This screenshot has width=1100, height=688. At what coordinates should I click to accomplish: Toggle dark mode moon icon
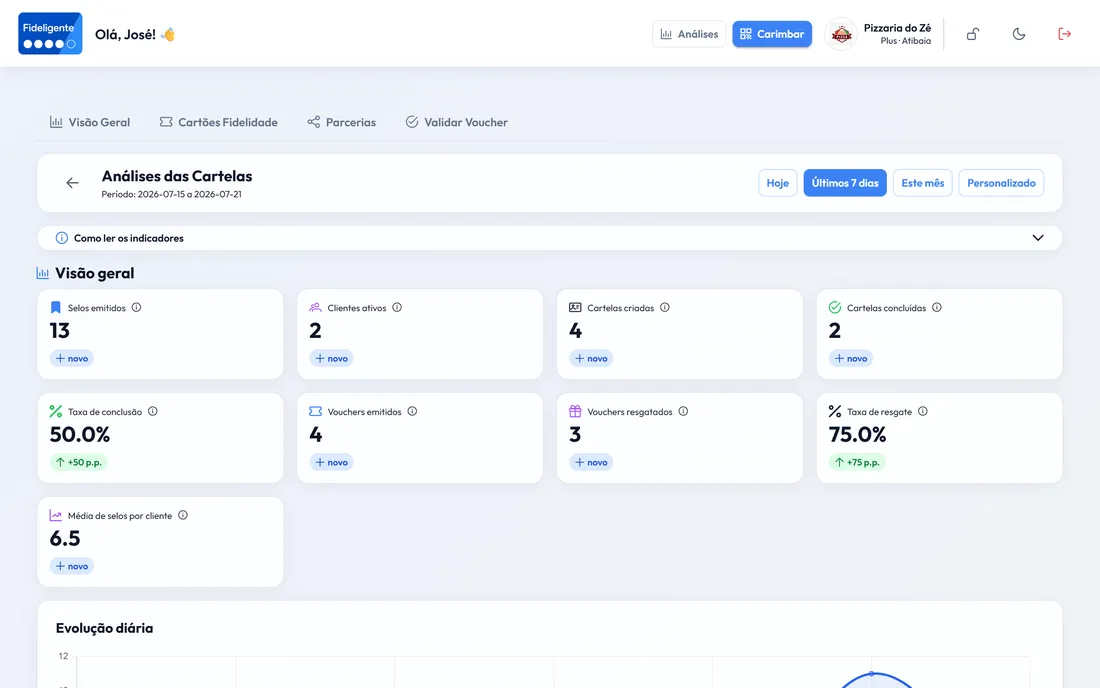(1019, 34)
